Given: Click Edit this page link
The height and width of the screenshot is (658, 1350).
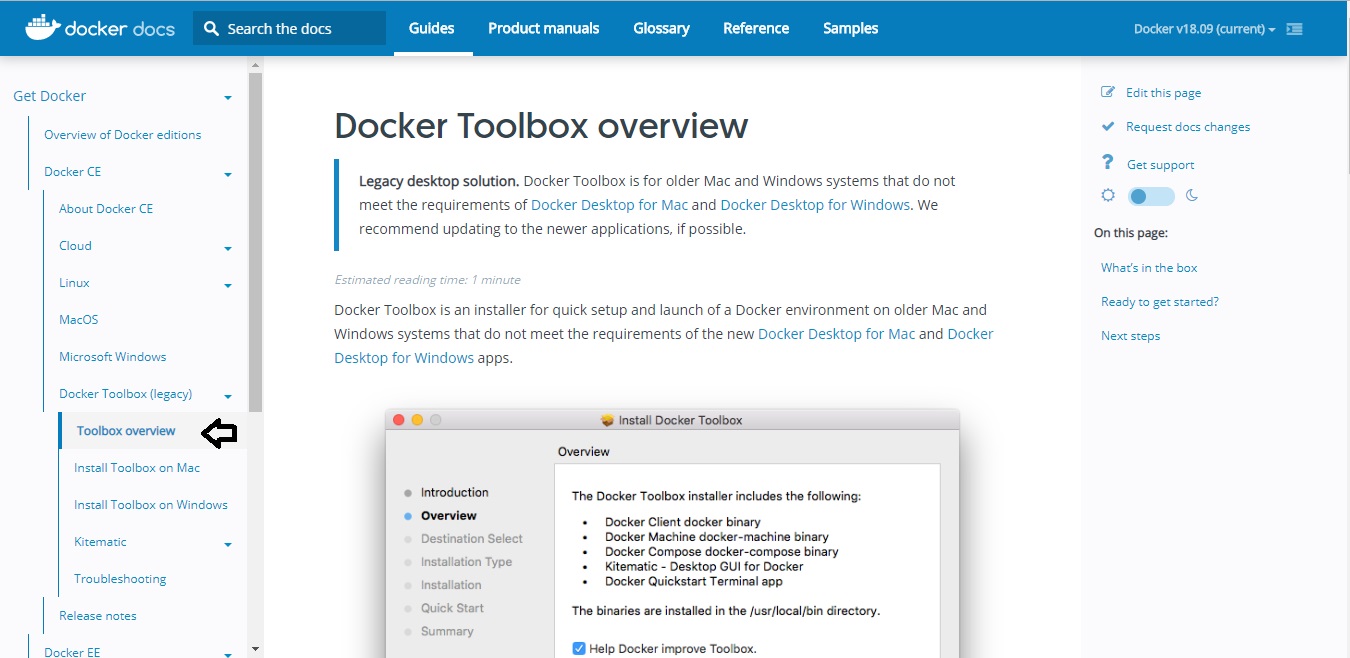Looking at the screenshot, I should click(1163, 92).
